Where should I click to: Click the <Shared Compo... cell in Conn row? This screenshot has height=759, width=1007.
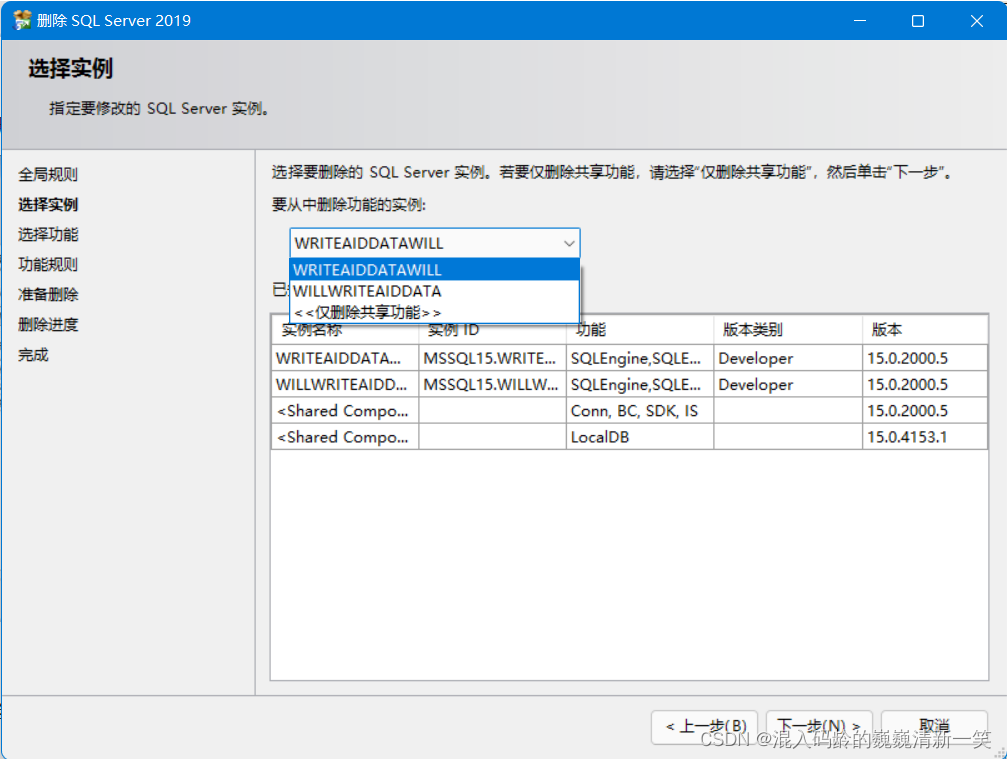coord(345,411)
